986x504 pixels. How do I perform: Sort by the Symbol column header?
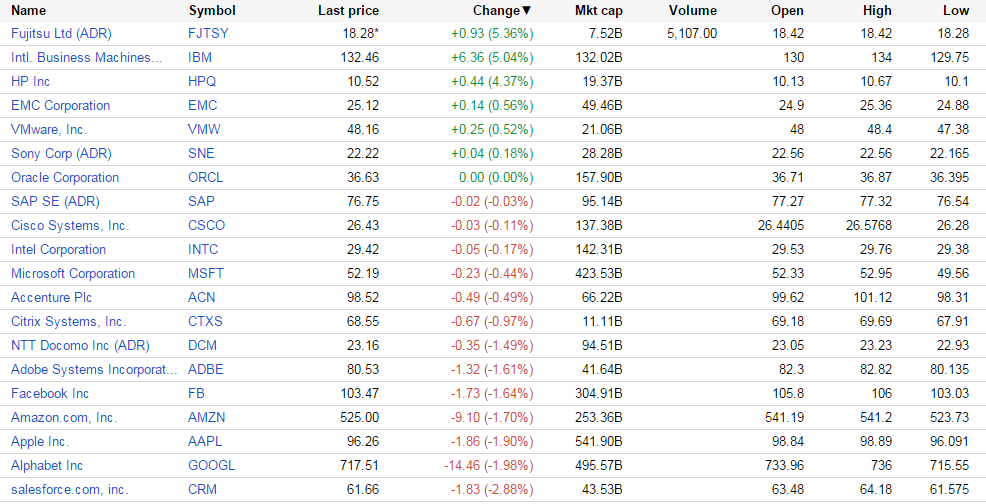212,10
